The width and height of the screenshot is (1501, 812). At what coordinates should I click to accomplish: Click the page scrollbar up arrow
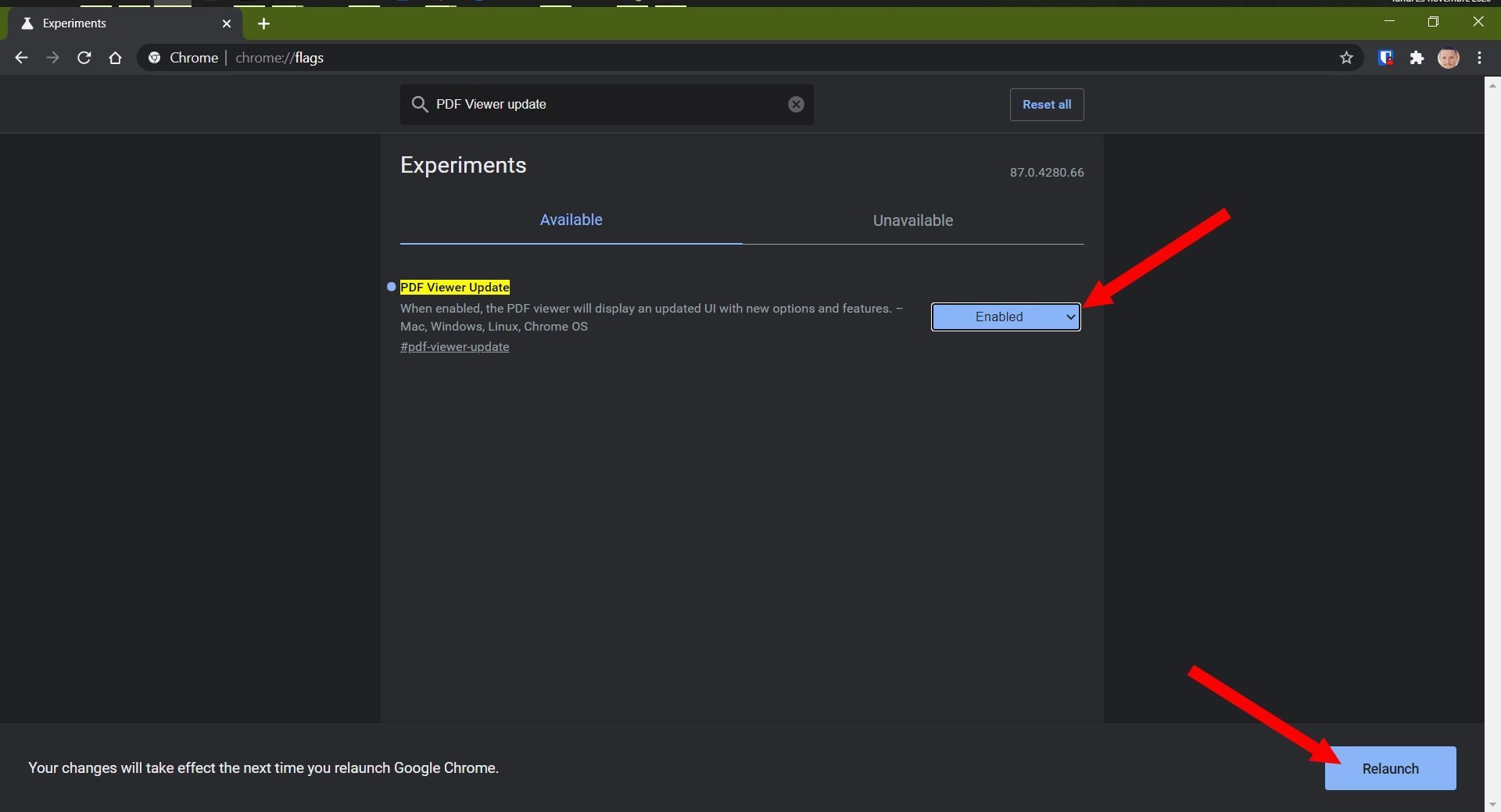[1492, 84]
